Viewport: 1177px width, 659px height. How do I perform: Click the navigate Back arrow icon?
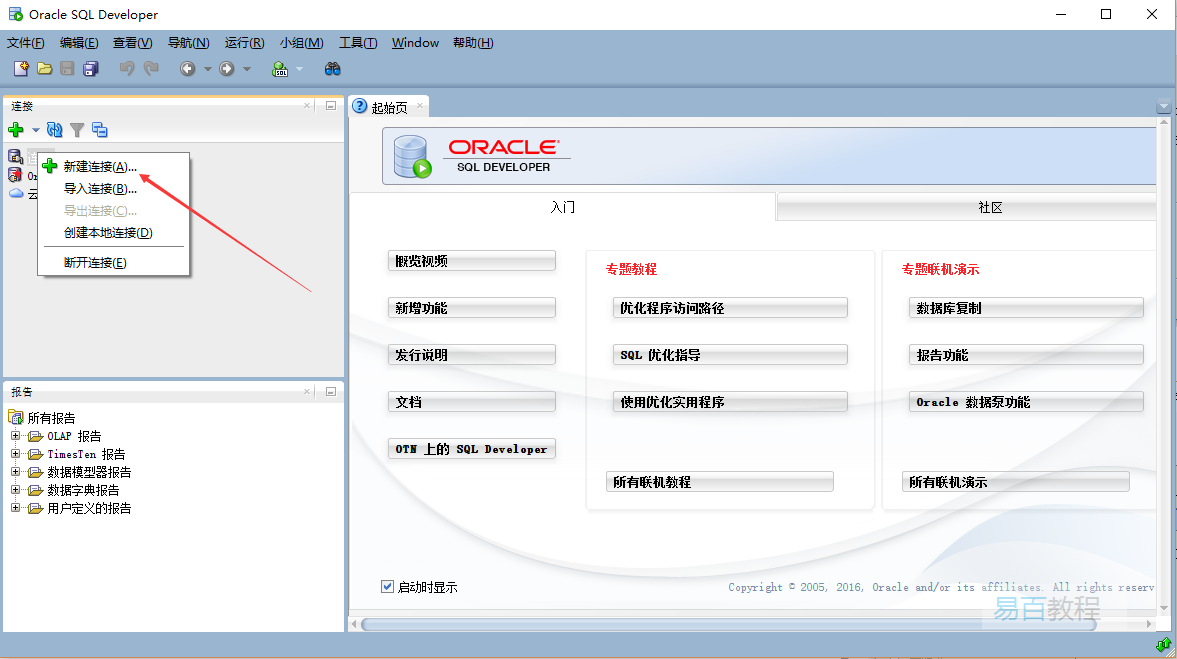click(x=187, y=69)
